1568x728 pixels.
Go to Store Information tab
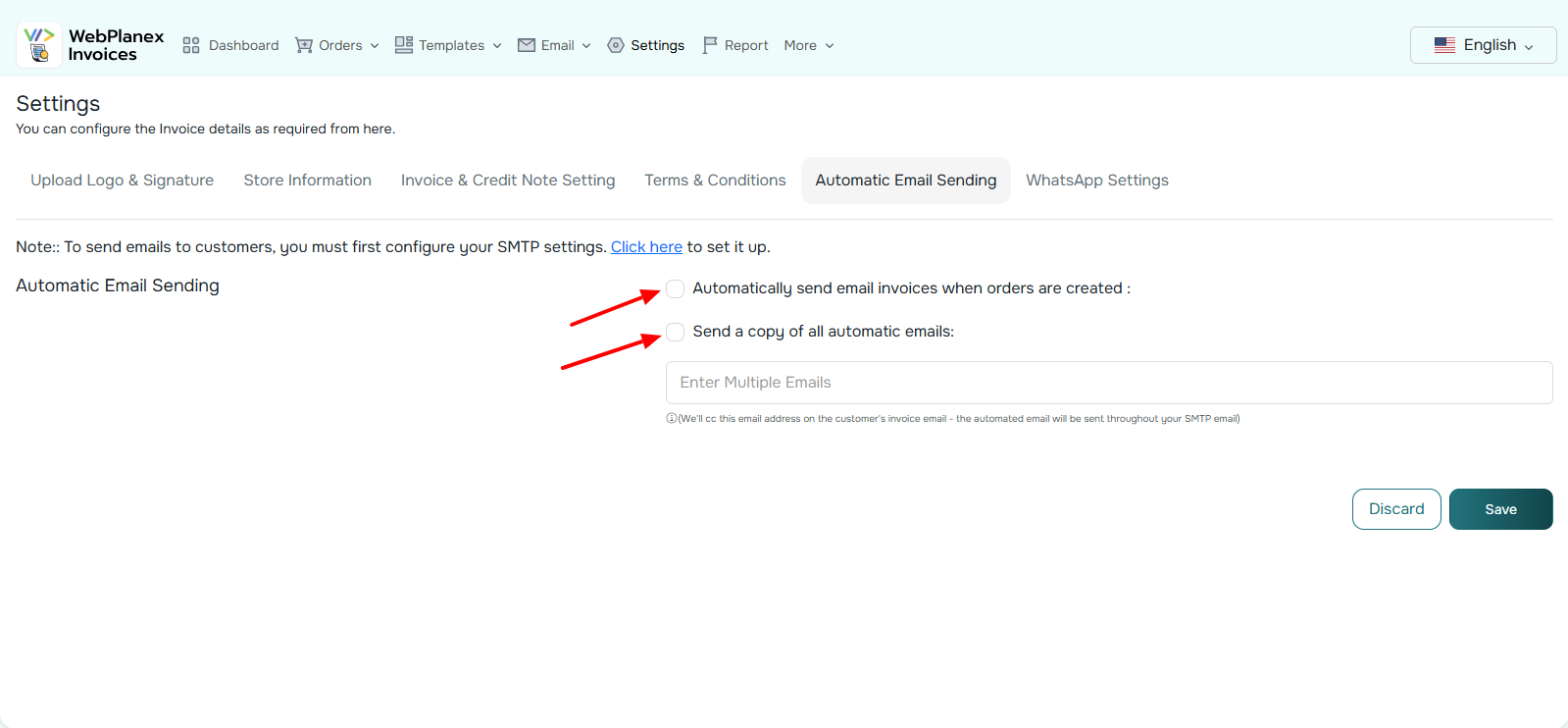tap(307, 181)
